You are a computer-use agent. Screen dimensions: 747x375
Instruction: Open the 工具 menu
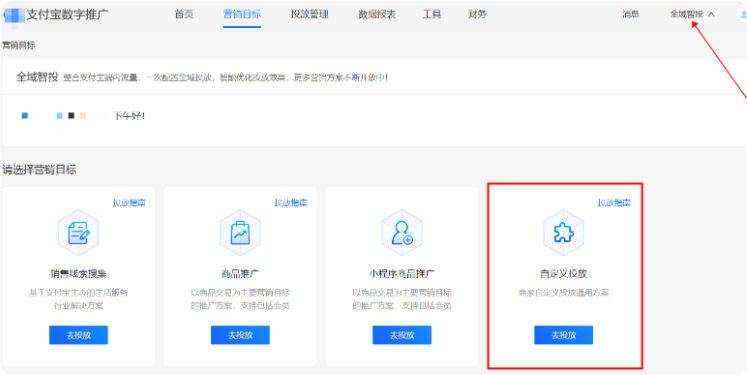point(432,14)
